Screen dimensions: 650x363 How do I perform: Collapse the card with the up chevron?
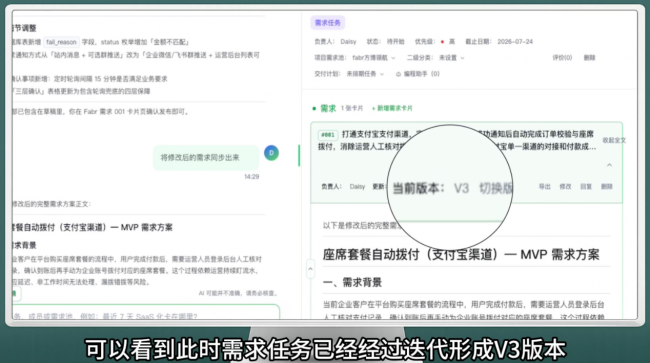[609, 165]
